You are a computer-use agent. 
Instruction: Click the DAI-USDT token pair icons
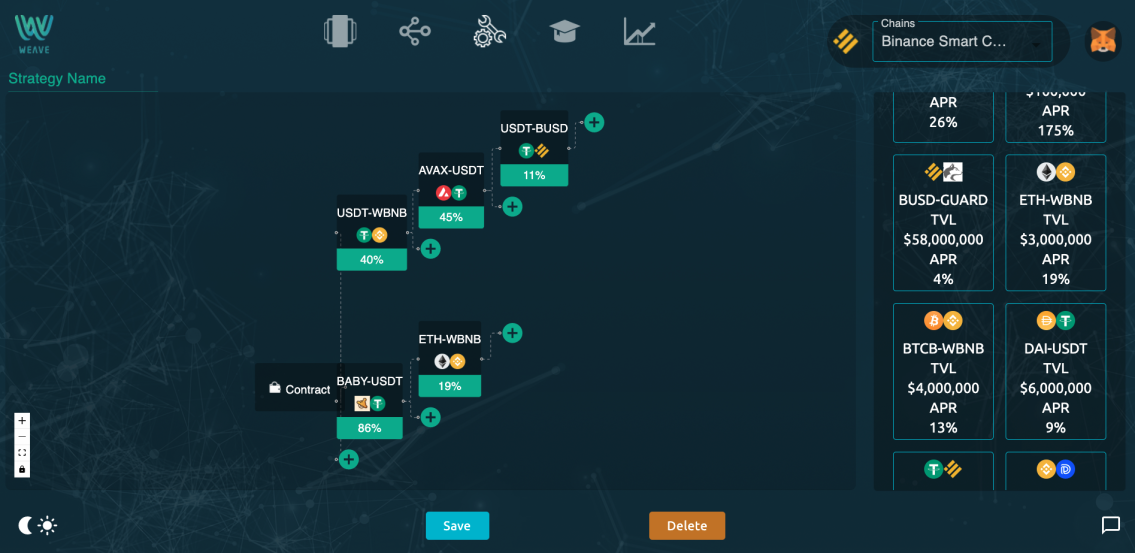(1055, 320)
